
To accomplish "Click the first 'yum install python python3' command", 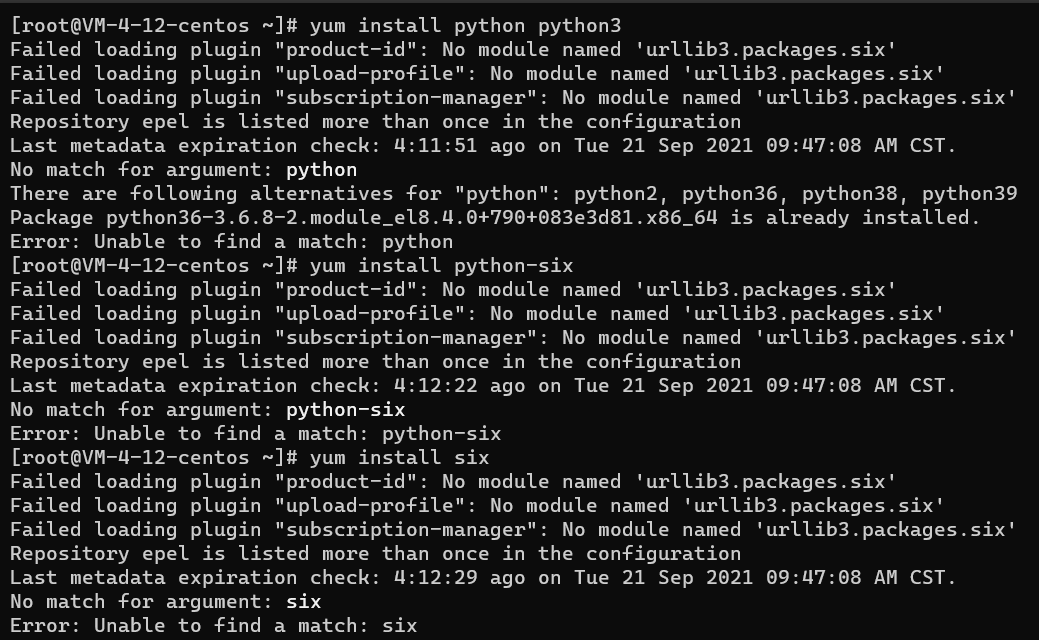I will [x=465, y=26].
